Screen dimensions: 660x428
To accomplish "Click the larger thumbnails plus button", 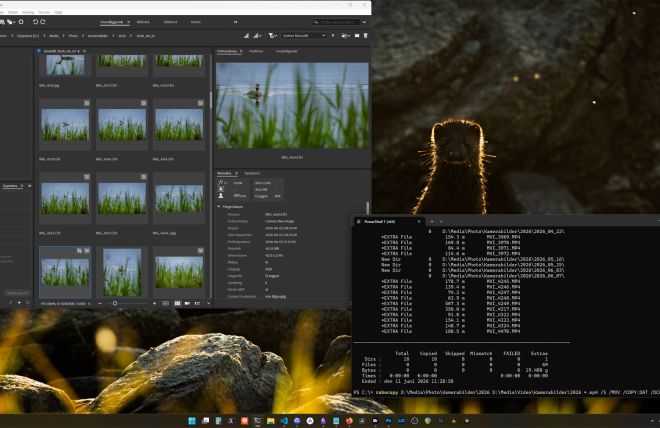I will (x=154, y=303).
